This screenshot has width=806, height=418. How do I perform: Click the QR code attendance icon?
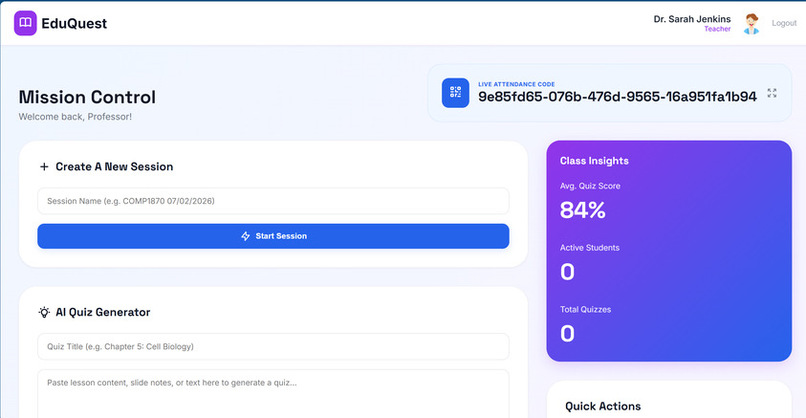pos(455,93)
